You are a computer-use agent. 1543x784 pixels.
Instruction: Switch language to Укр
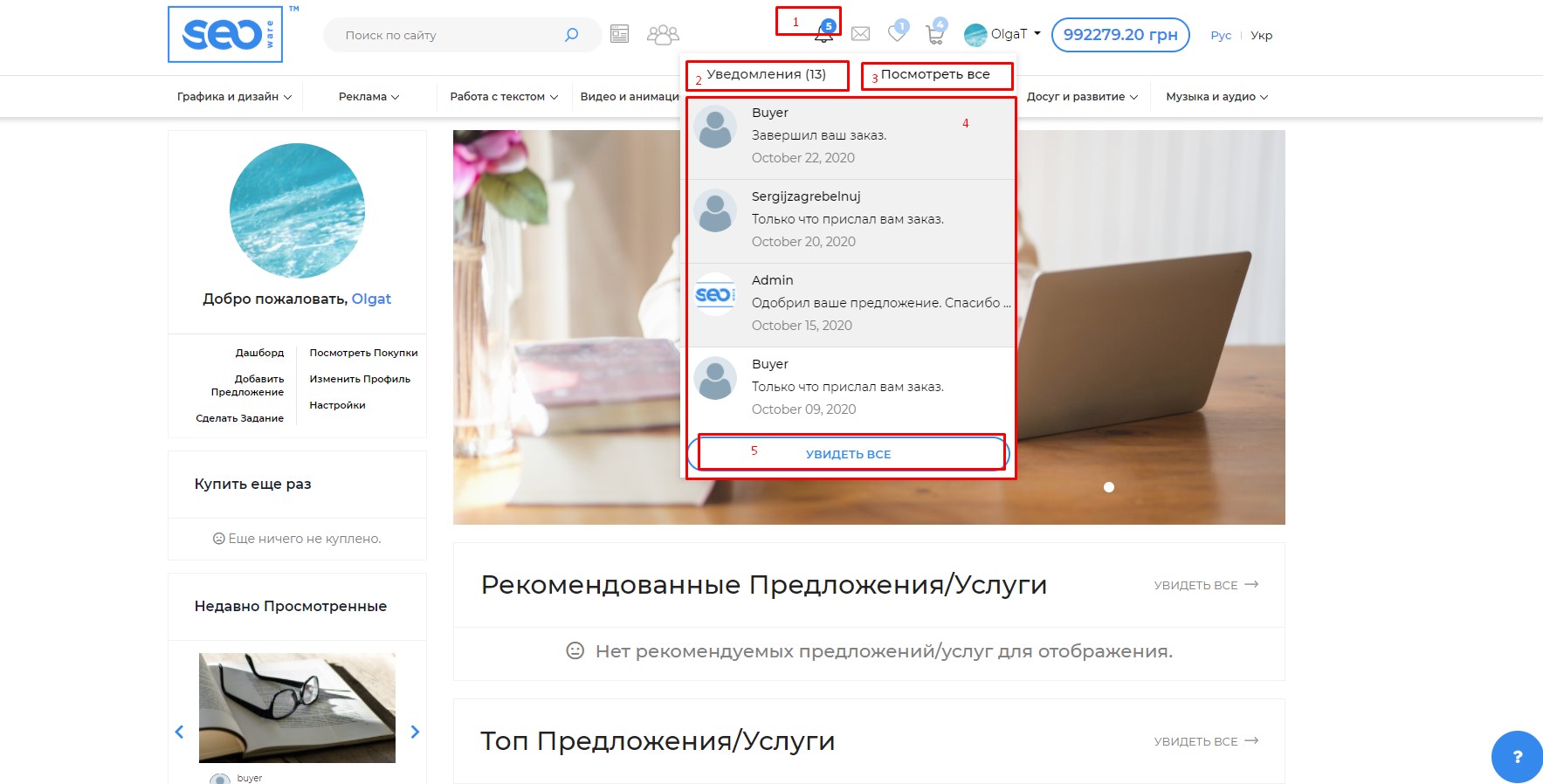click(1261, 36)
